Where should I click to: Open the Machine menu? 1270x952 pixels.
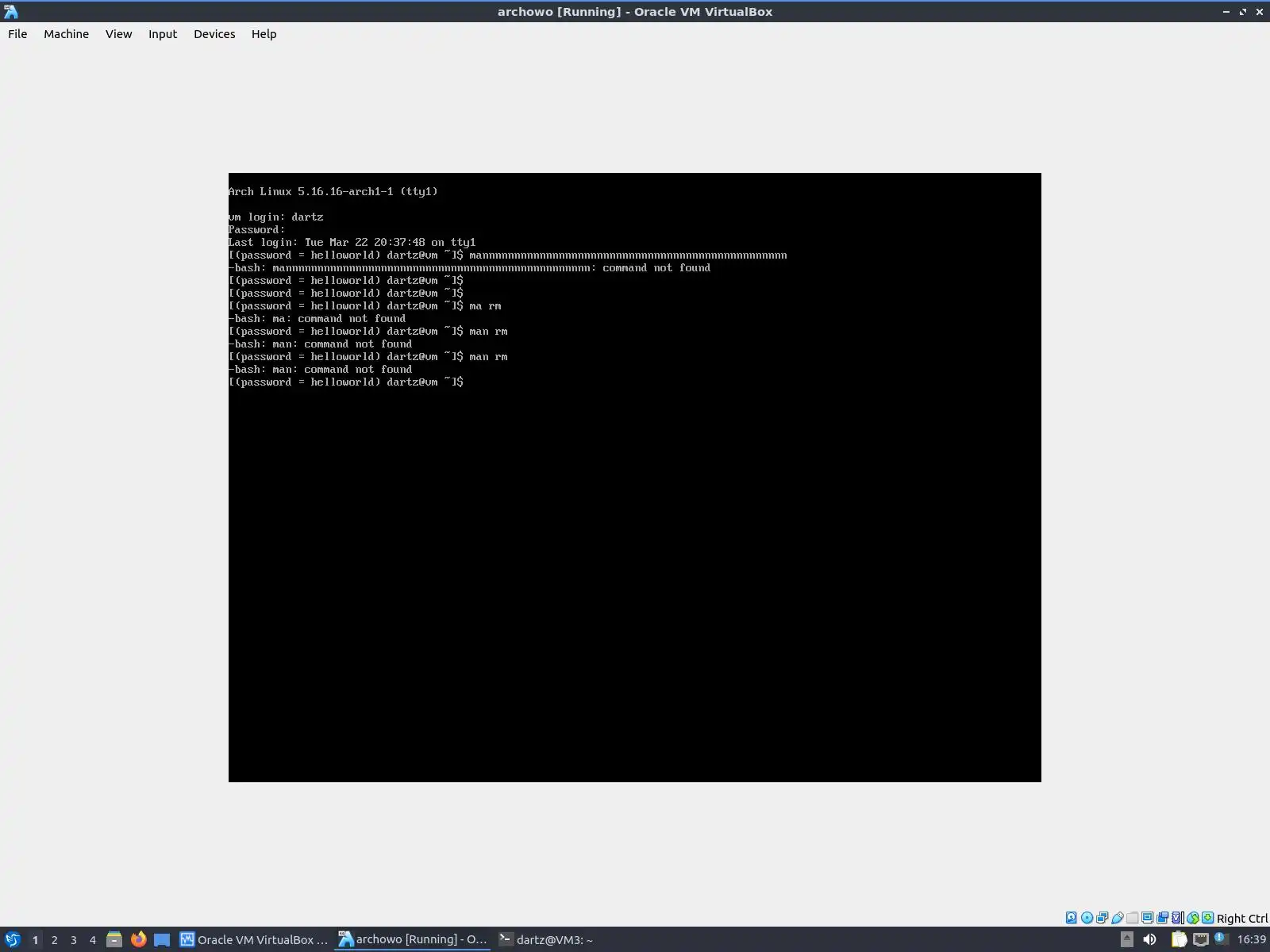(x=66, y=34)
